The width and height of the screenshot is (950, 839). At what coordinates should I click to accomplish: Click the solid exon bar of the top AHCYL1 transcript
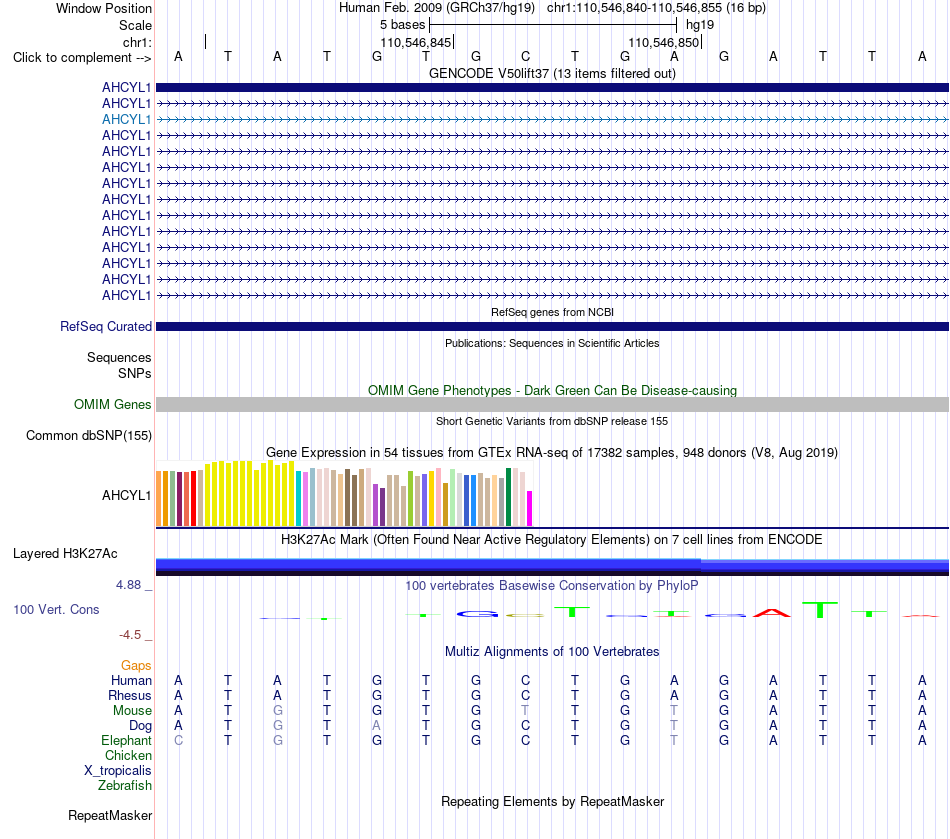click(552, 88)
